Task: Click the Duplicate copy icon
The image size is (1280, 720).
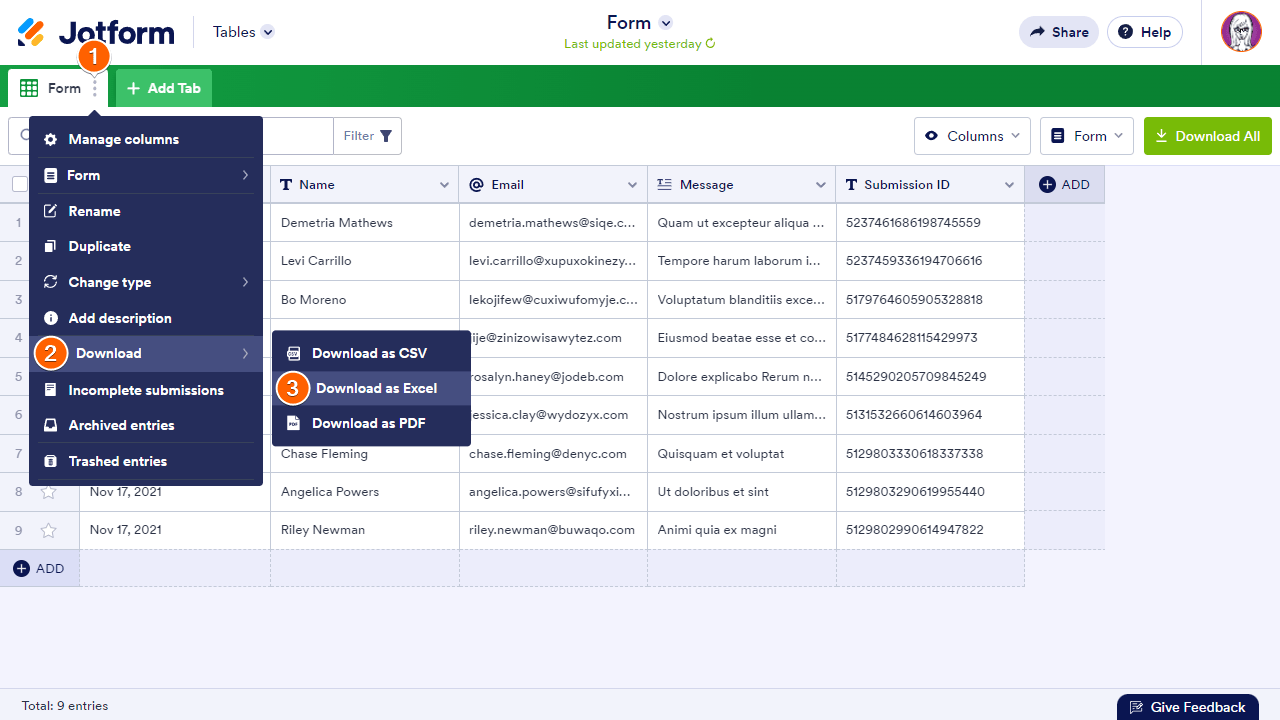Action: (51, 246)
